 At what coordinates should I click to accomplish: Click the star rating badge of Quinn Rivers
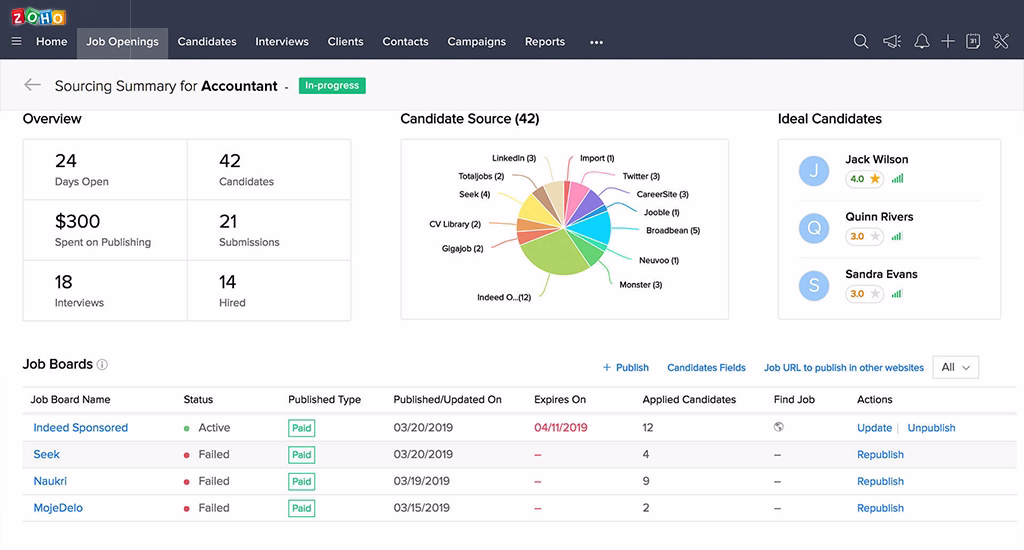point(865,236)
